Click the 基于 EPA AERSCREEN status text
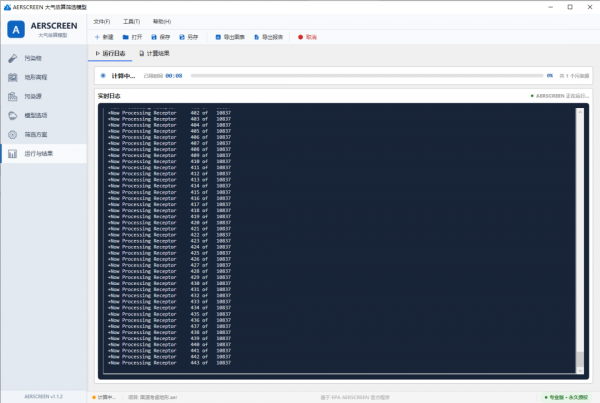Image resolution: width=600 pixels, height=403 pixels. [355, 397]
